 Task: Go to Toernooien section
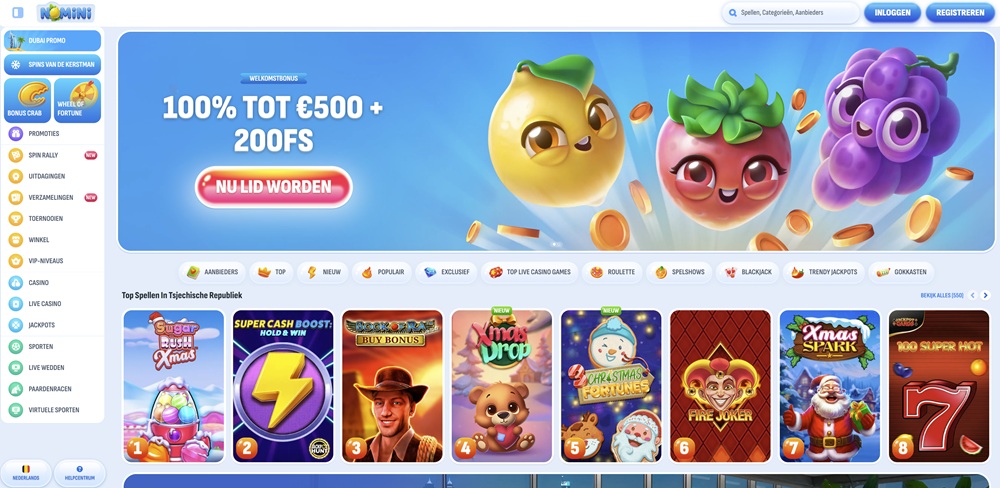(52, 219)
